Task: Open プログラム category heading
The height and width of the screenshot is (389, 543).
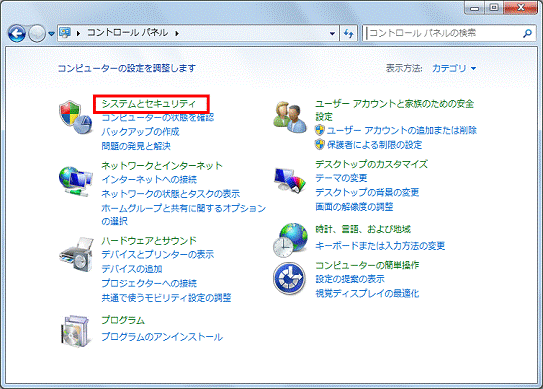Action: [123, 320]
